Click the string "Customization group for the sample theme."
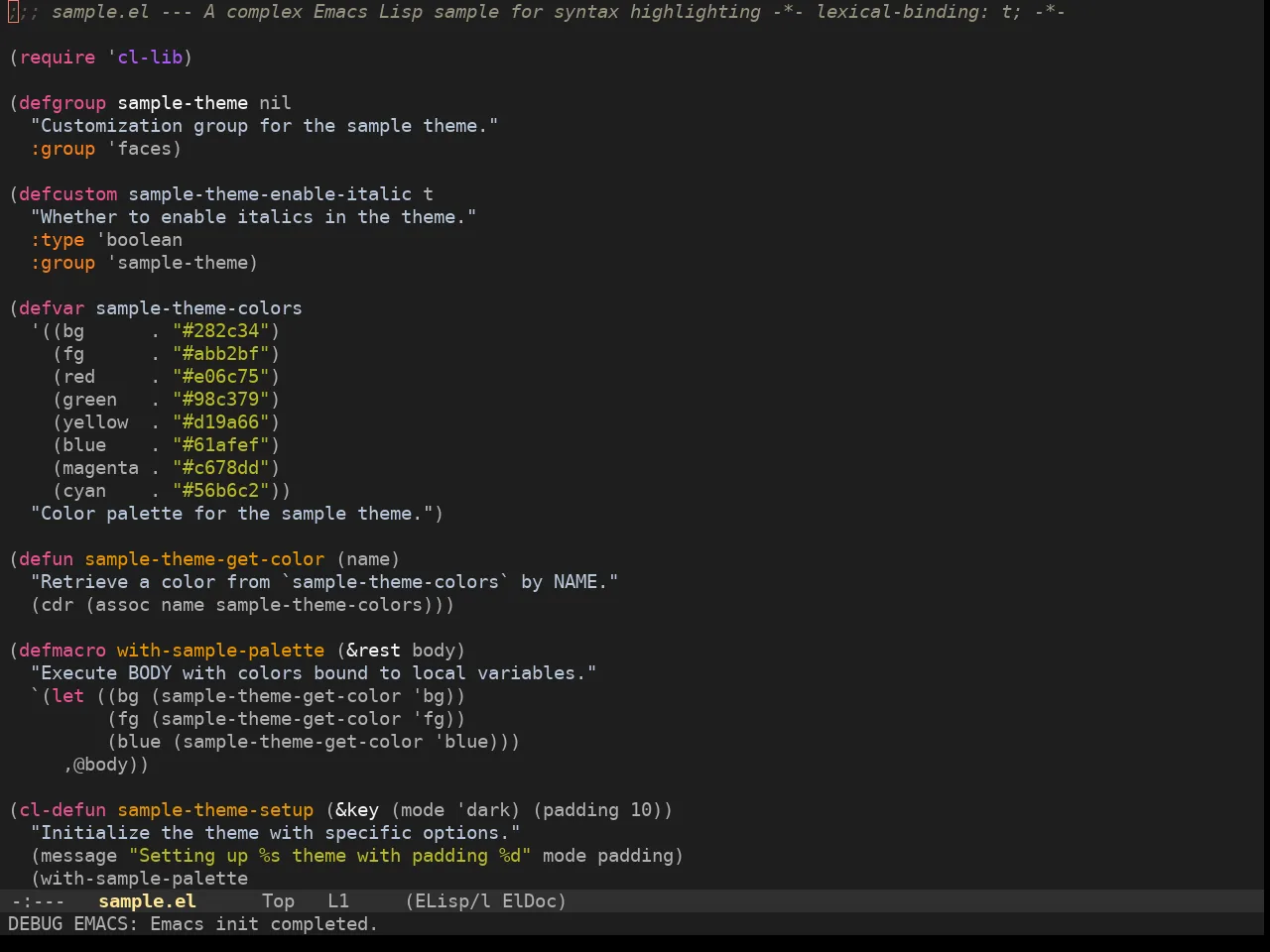This screenshot has height=952, width=1270. click(265, 125)
